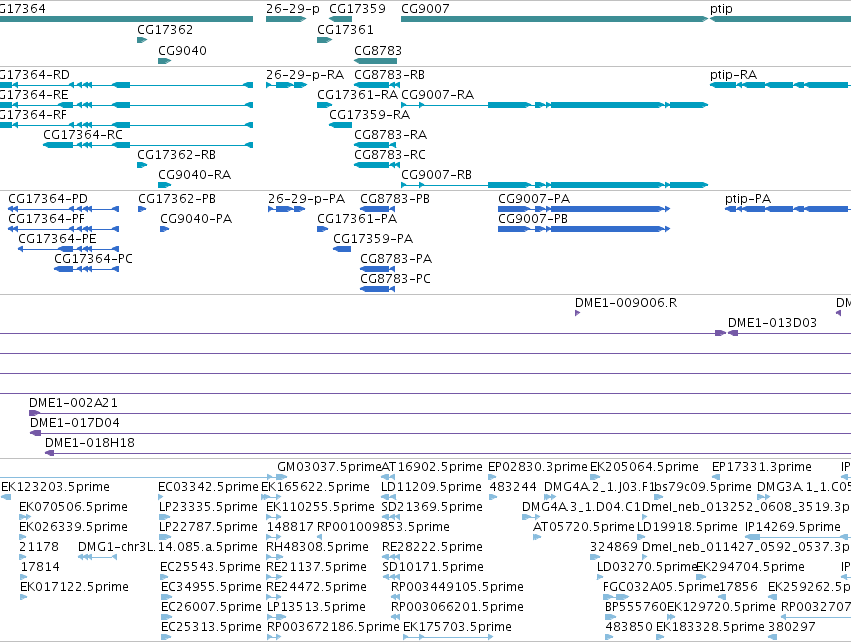Select transcript CG17364-RD

[x=126, y=85]
